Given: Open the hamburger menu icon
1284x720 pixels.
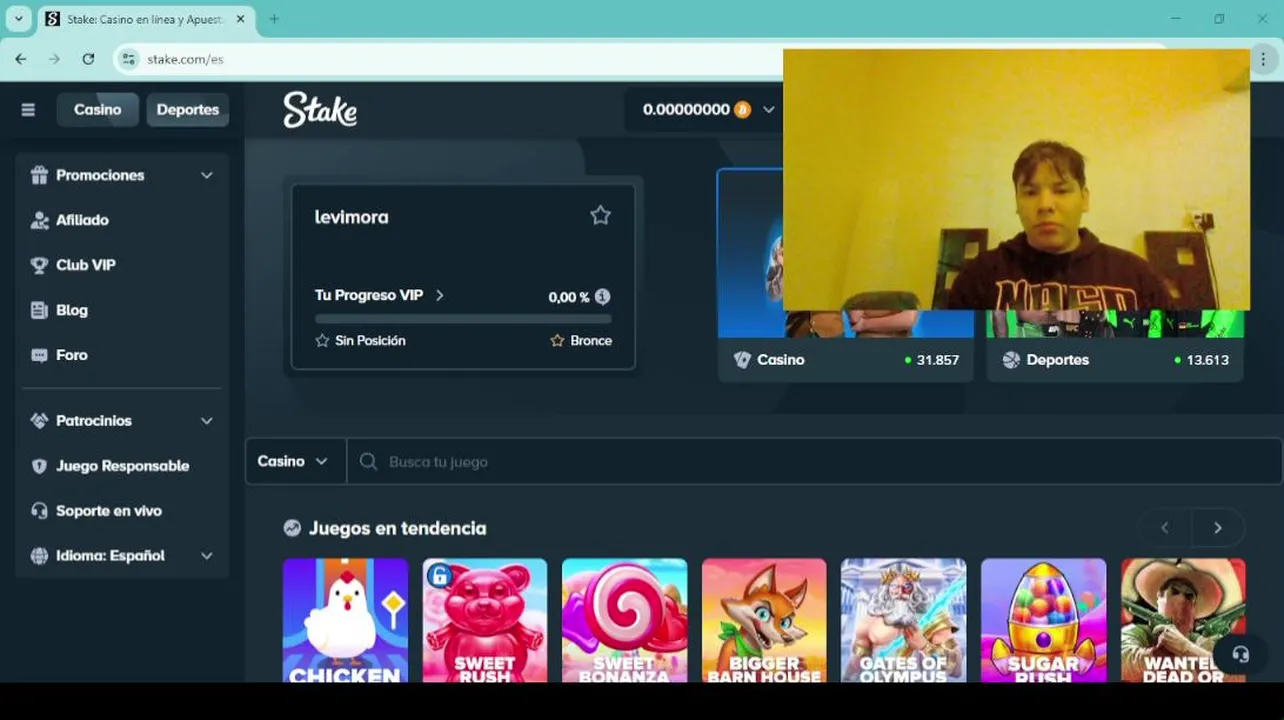Looking at the screenshot, I should (x=28, y=110).
